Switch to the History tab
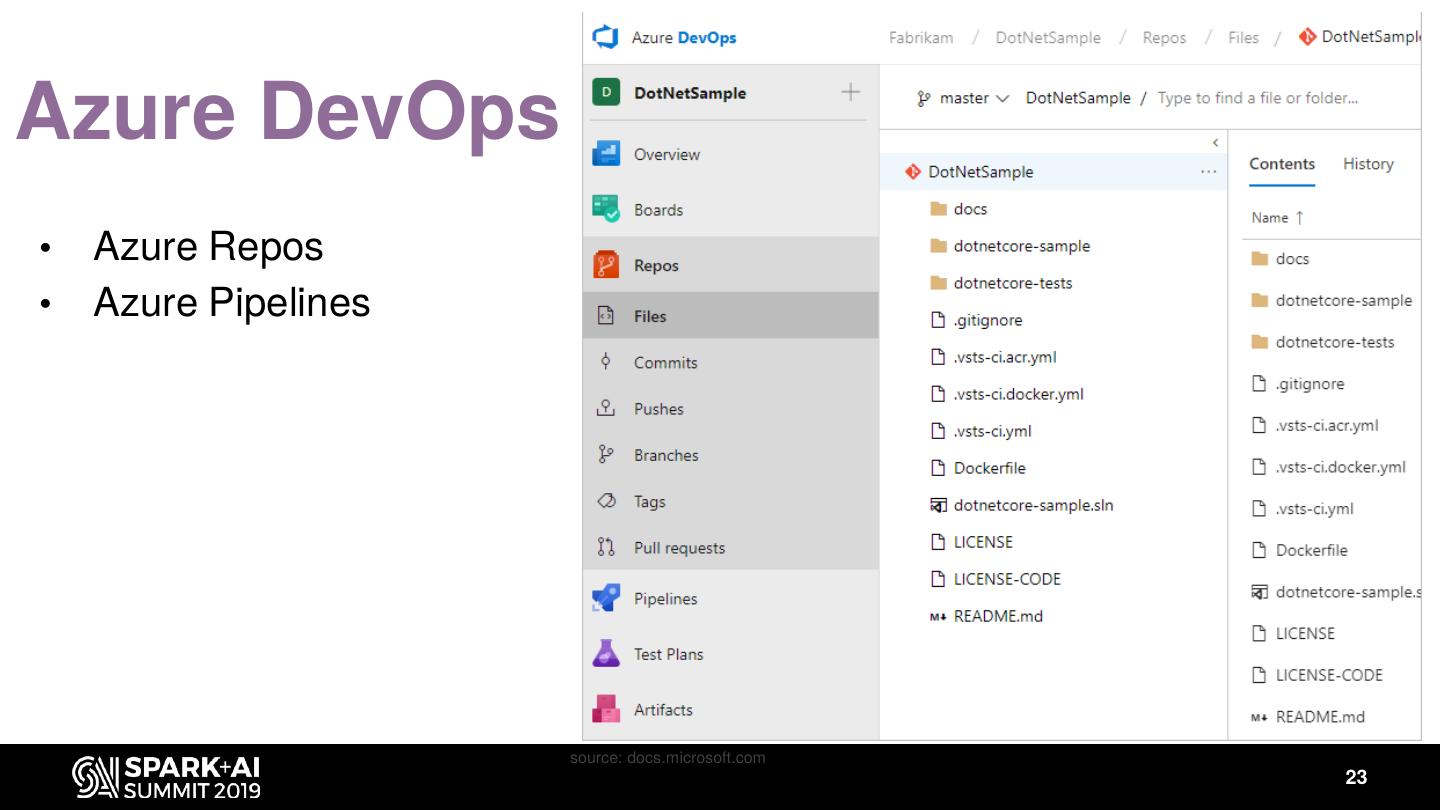The width and height of the screenshot is (1440, 810). point(1367,164)
